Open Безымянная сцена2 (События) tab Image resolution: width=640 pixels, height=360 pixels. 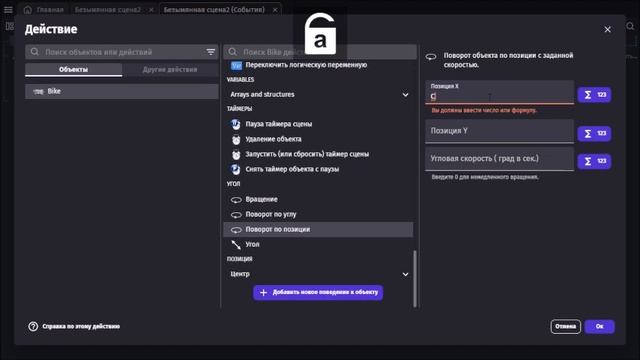click(214, 9)
